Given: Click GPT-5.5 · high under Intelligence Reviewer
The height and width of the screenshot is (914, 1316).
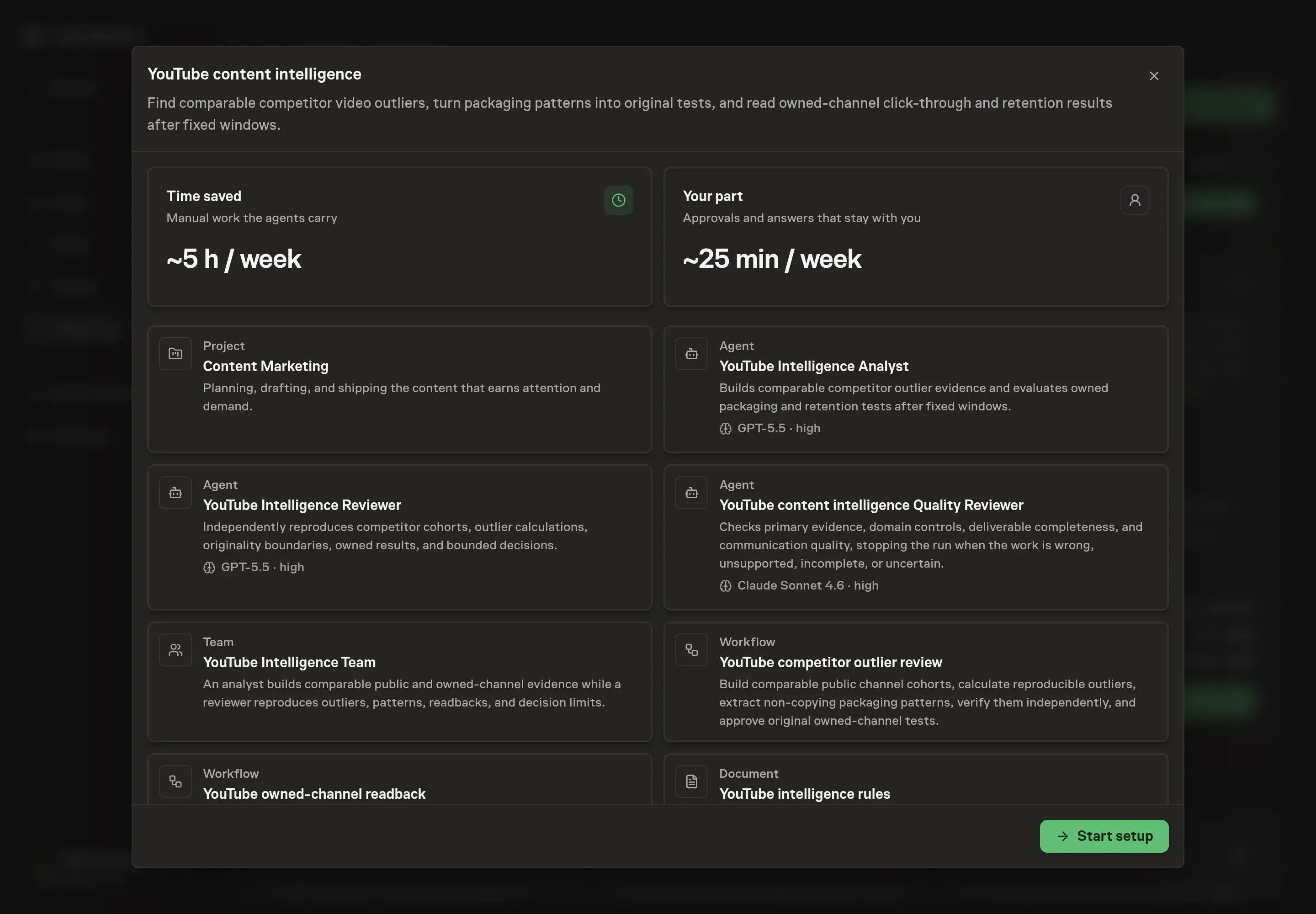Looking at the screenshot, I should [262, 568].
